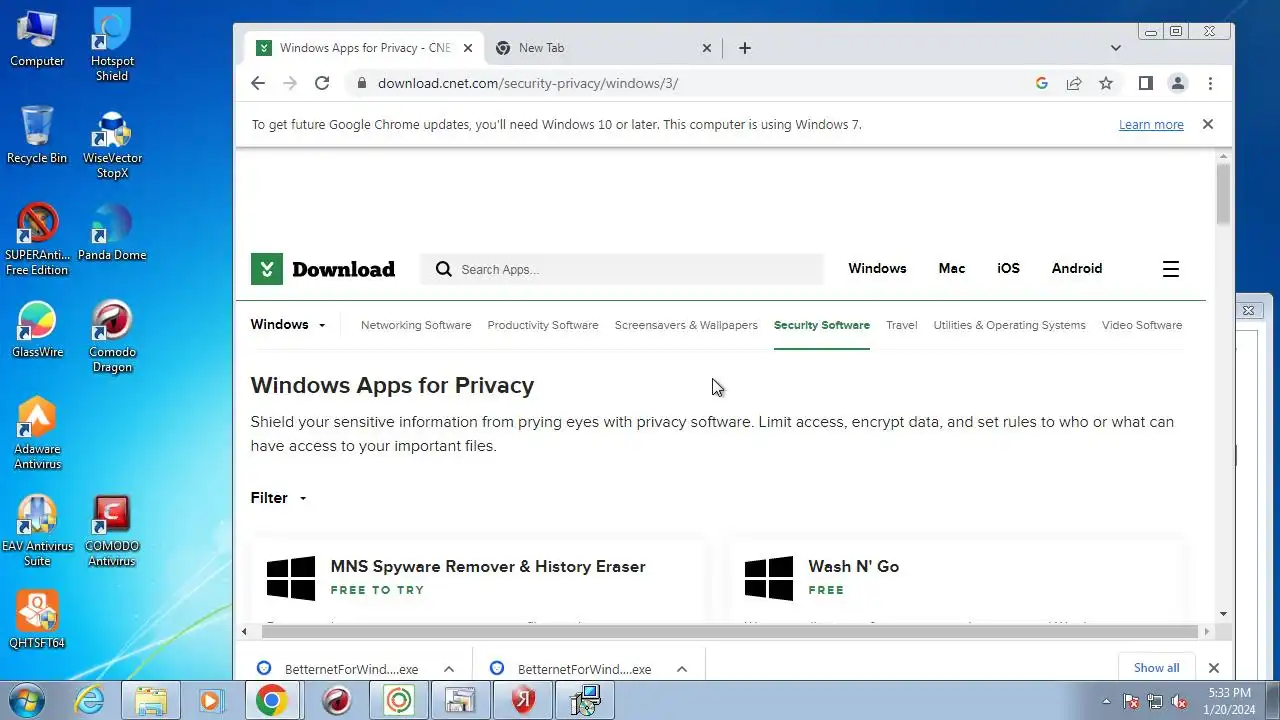The image size is (1280, 720).
Task: Open the hamburger menu on Download site
Action: 1171,269
